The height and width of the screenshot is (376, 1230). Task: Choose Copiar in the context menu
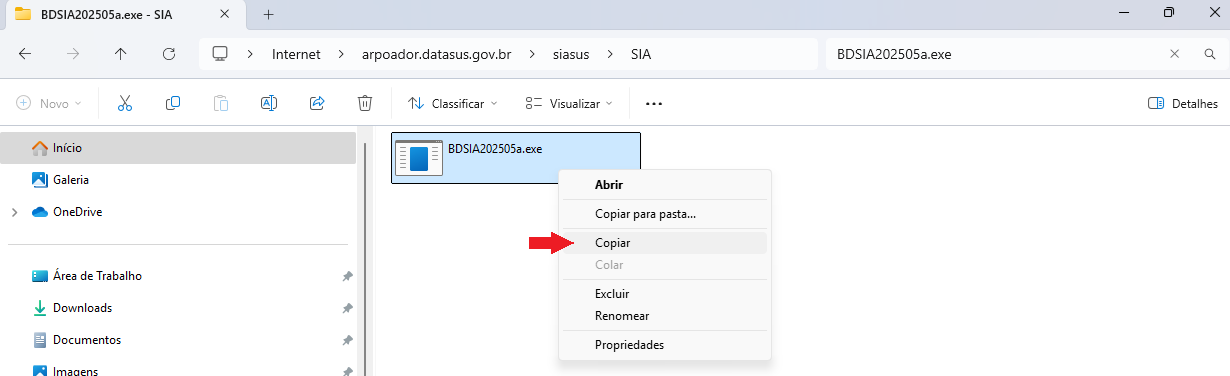point(664,243)
